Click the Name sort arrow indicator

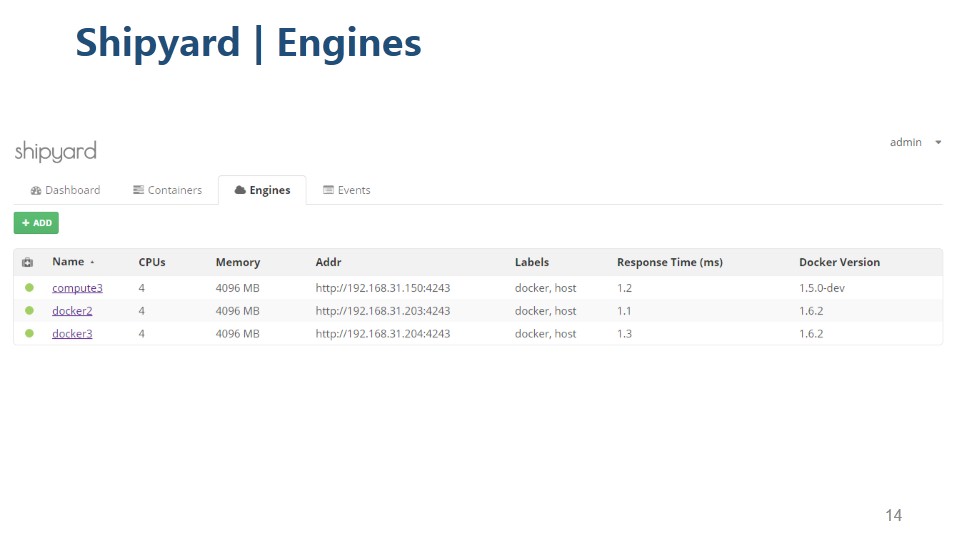tap(92, 262)
